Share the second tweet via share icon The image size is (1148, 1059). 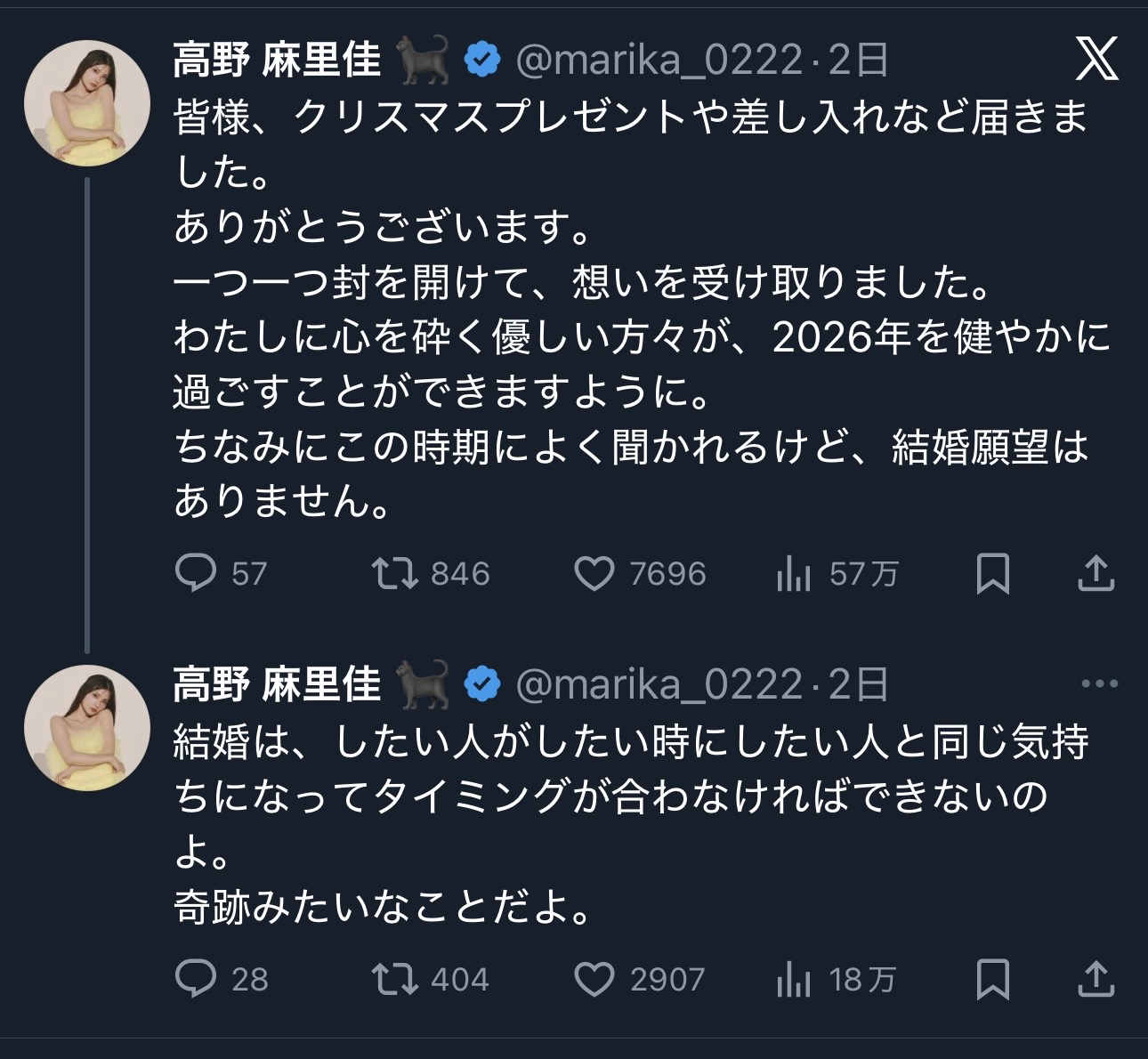tap(1095, 979)
